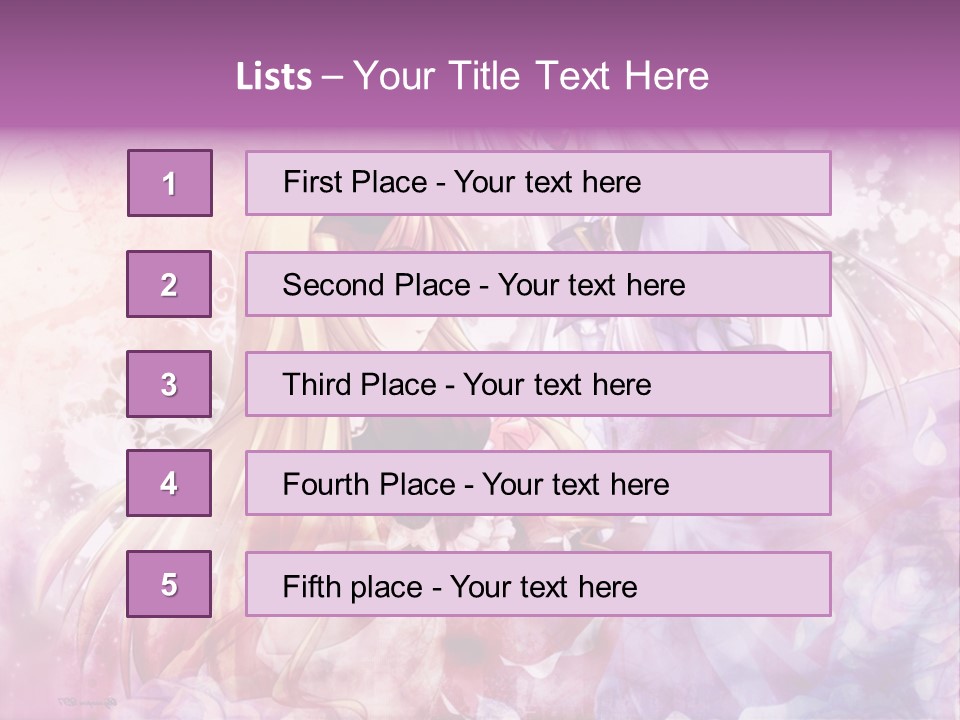Viewport: 960px width, 720px height.
Task: Select the Third Place text bar
Action: click(x=538, y=384)
